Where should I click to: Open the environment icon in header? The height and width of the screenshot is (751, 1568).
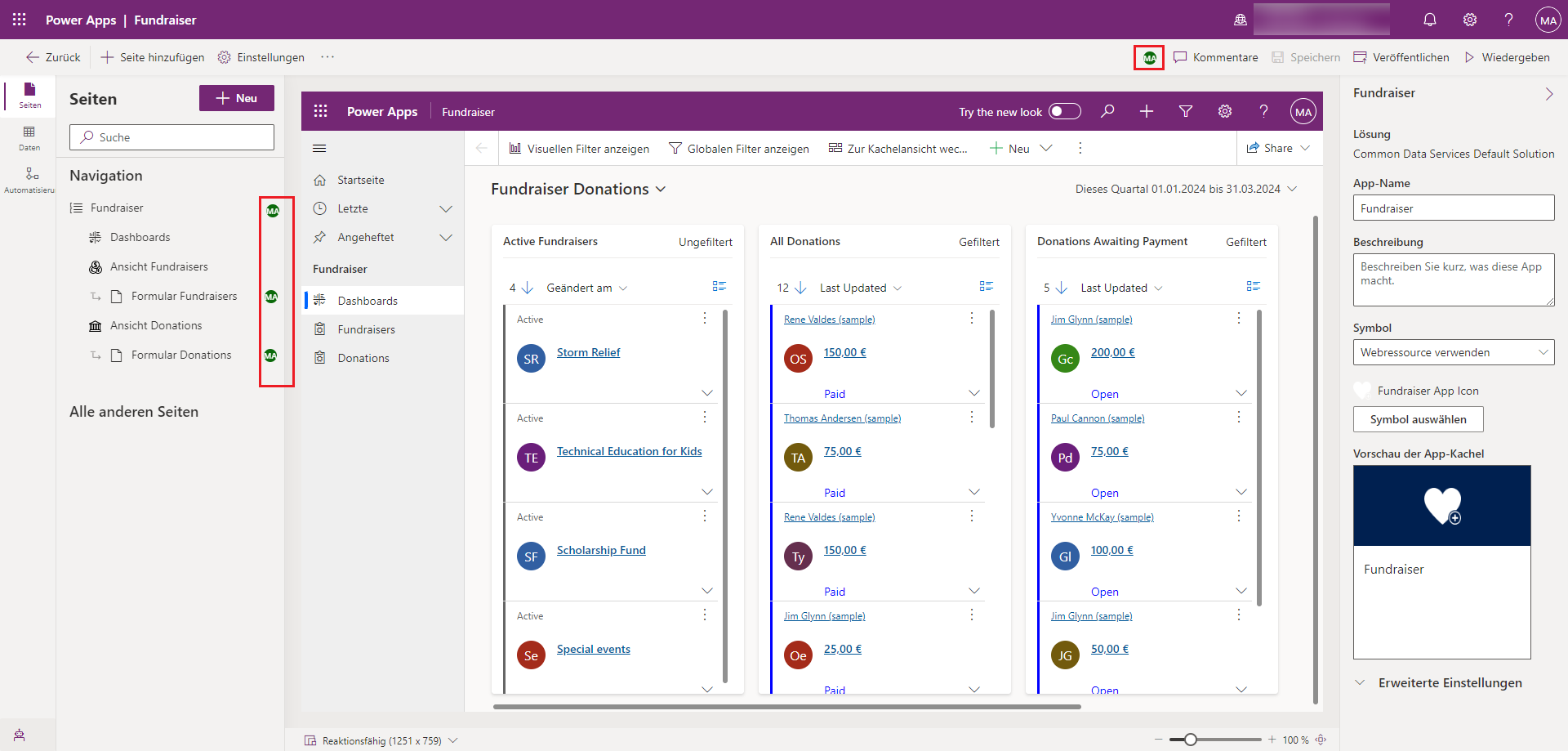pyautogui.click(x=1240, y=20)
